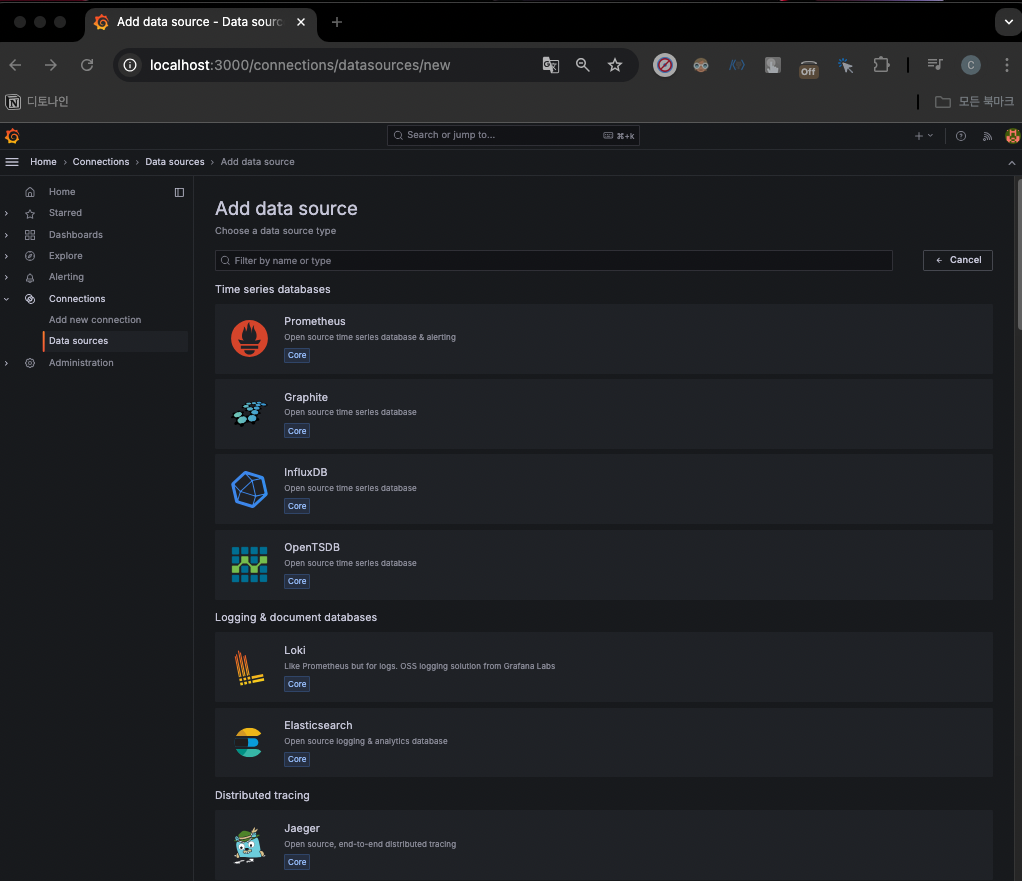Click the Elasticsearch title text

(318, 725)
